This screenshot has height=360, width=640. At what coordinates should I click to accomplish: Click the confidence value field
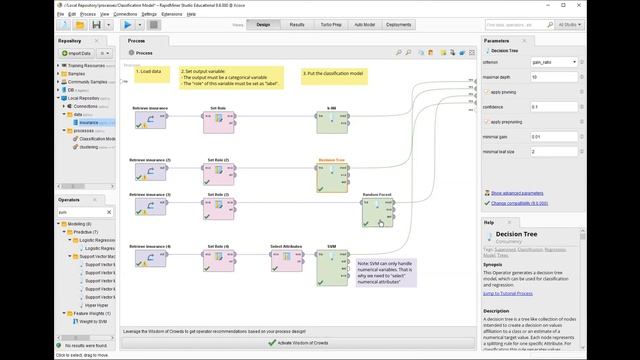[554, 107]
